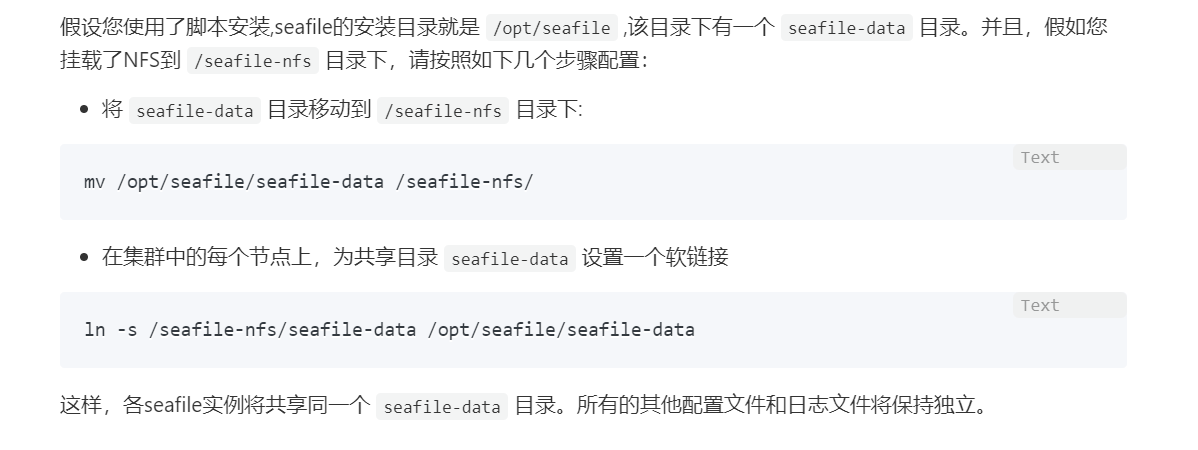Click the -s flag in ln command

tap(127, 329)
